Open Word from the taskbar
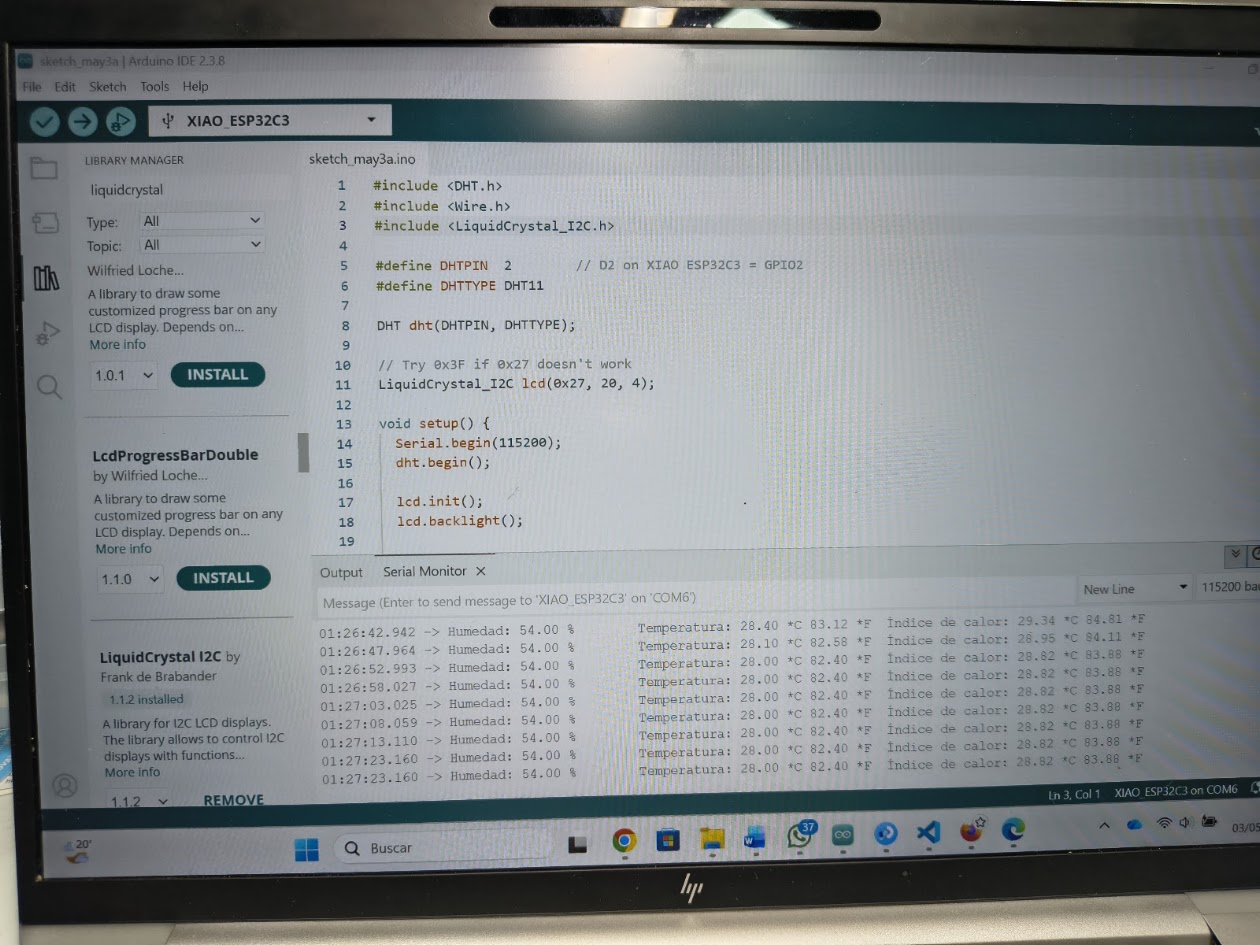The height and width of the screenshot is (945, 1260). (753, 837)
